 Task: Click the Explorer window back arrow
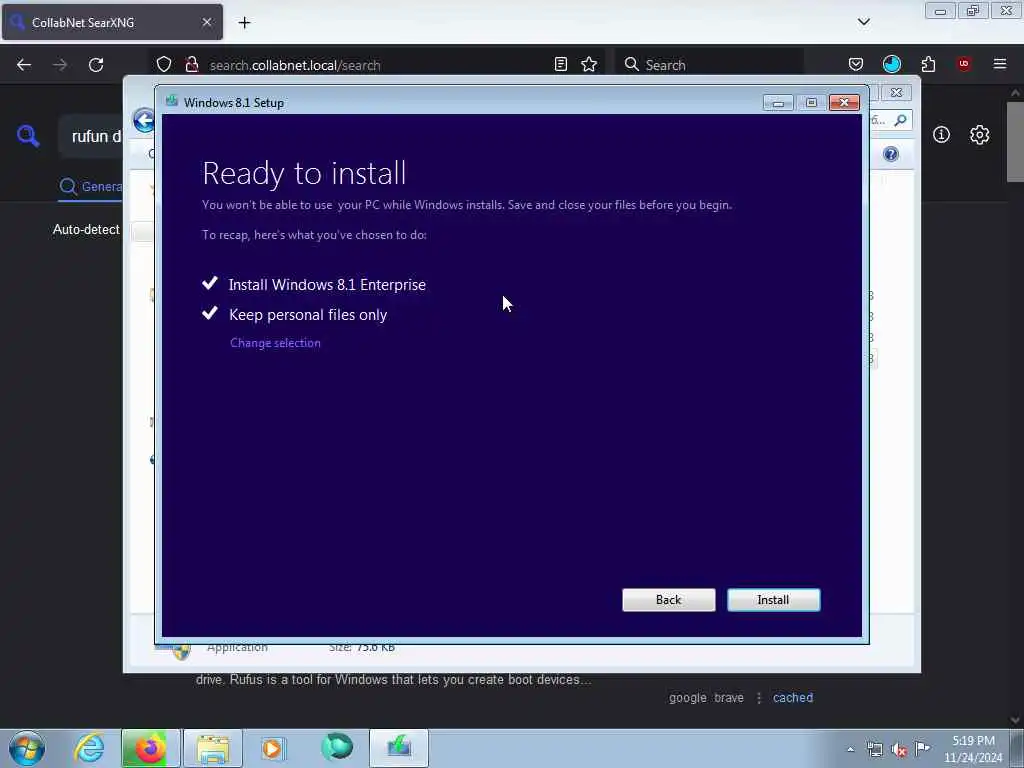tap(144, 120)
